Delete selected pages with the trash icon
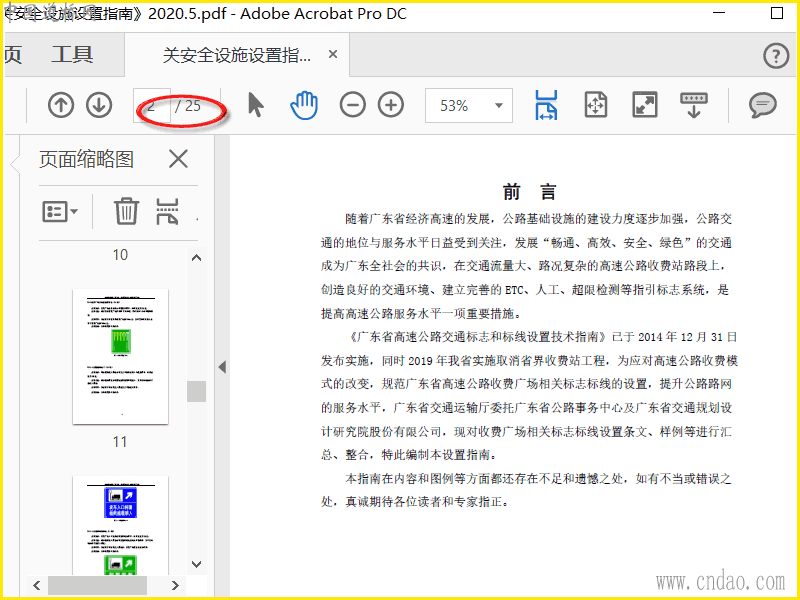The image size is (800, 600). point(126,211)
